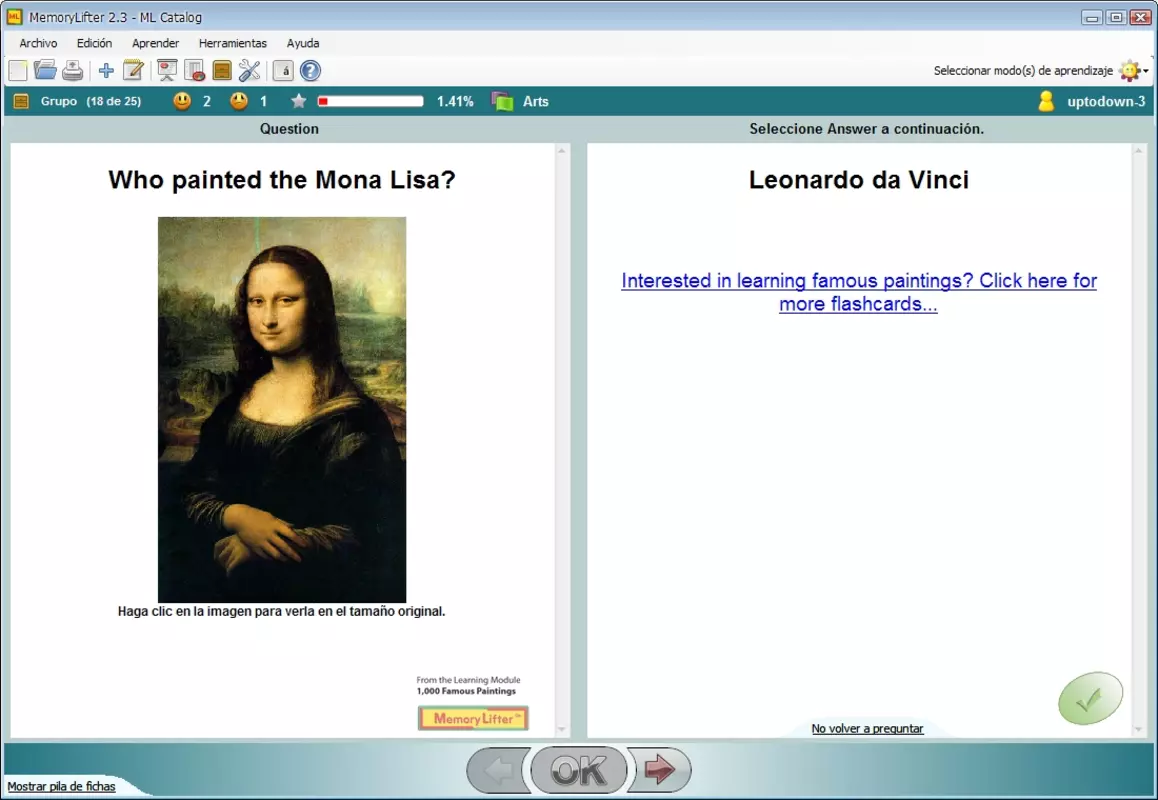Click 'Haga clic en la imagen' caption
Screen dimensions: 1158x800
click(281, 612)
